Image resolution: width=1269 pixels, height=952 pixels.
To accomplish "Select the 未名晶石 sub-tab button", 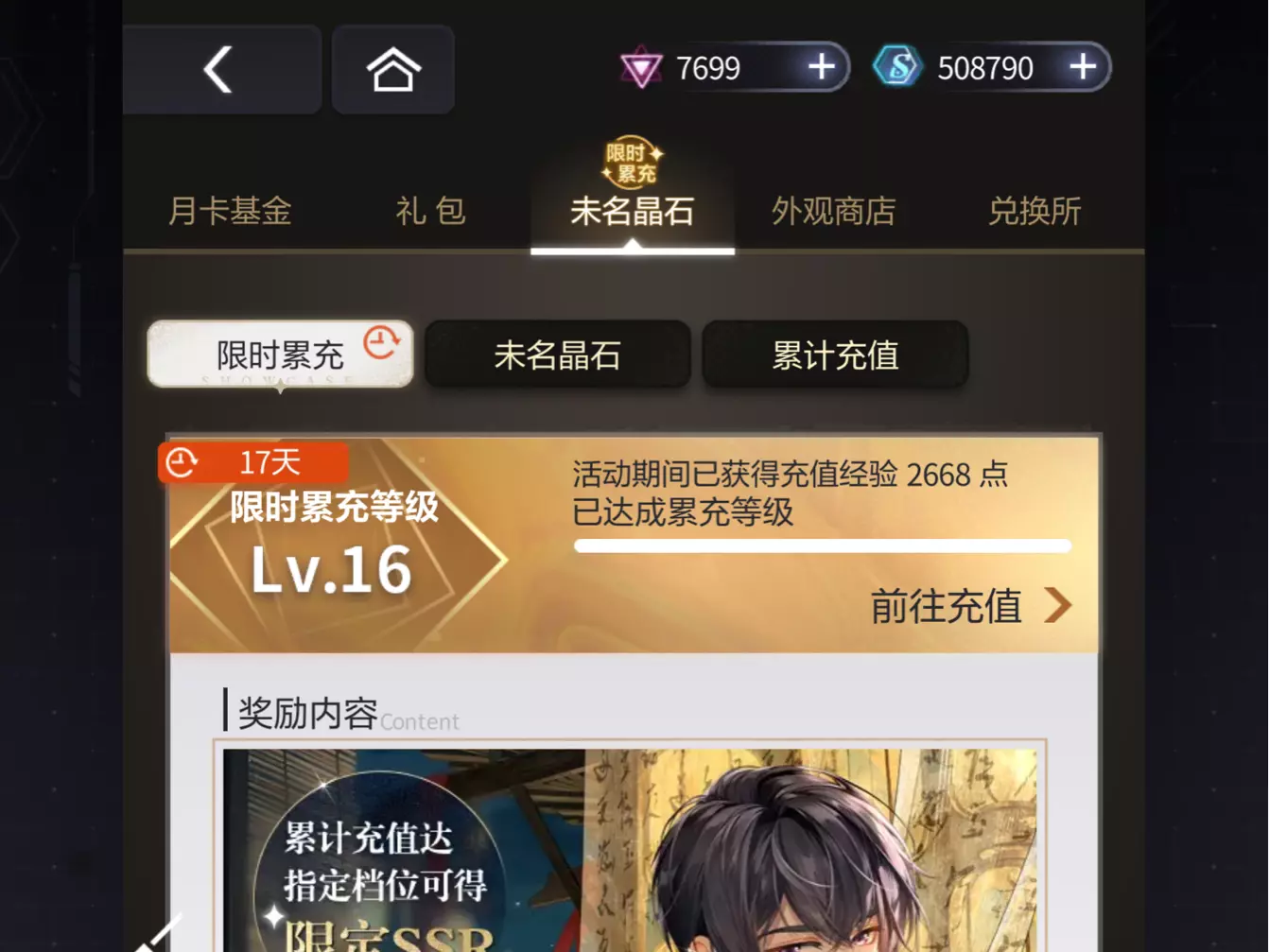I will [x=557, y=355].
